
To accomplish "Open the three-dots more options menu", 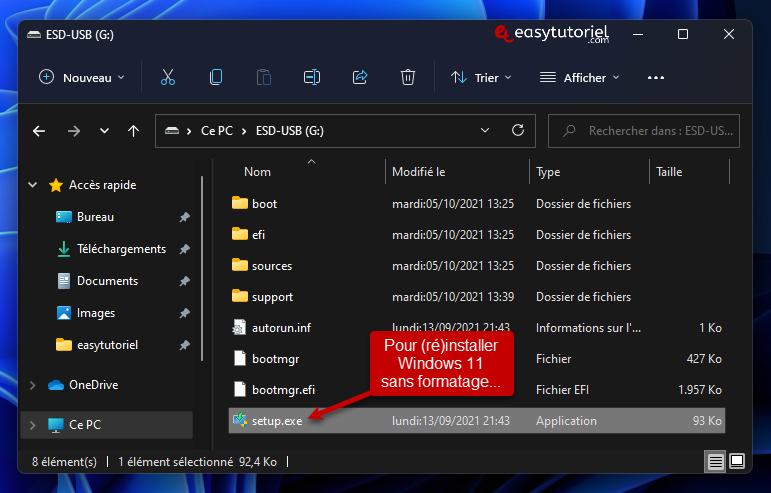I will tap(656, 78).
